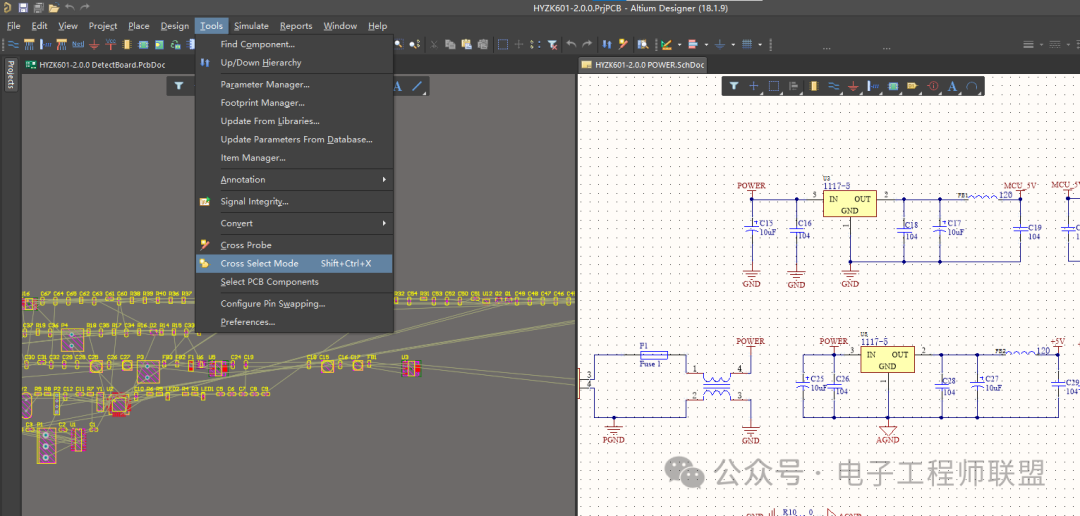The width and height of the screenshot is (1080, 516).
Task: Click the GND power port icon in the main toolbar
Action: [x=94, y=45]
